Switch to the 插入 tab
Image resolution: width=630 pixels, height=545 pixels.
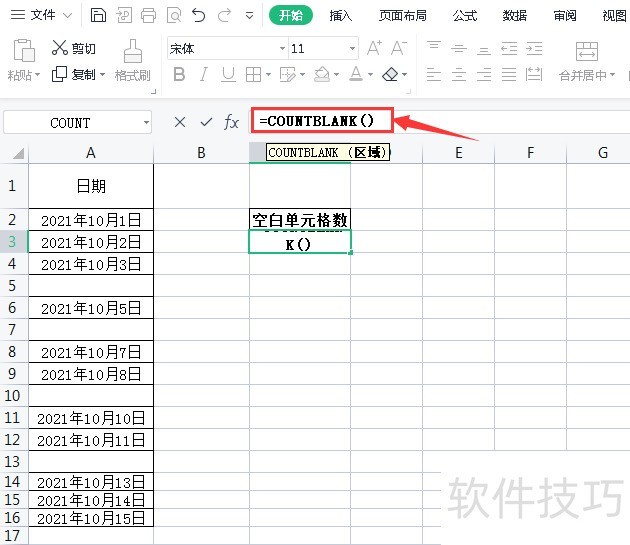[341, 16]
